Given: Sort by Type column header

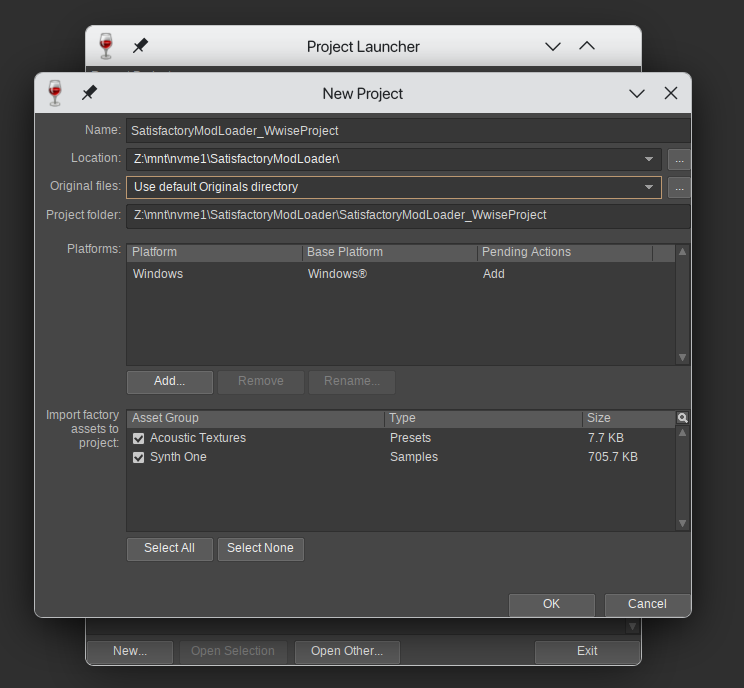Looking at the screenshot, I should click(x=484, y=418).
